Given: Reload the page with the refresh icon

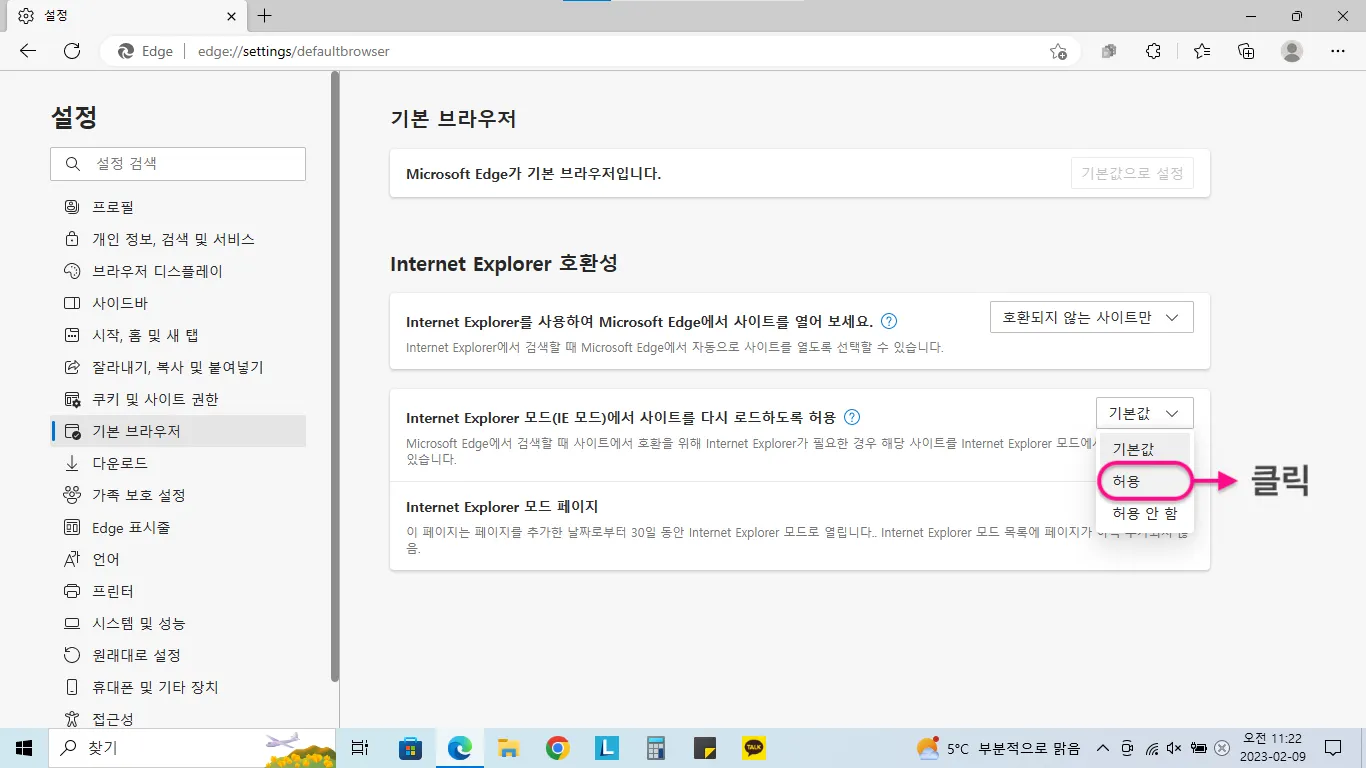Looking at the screenshot, I should pos(72,51).
